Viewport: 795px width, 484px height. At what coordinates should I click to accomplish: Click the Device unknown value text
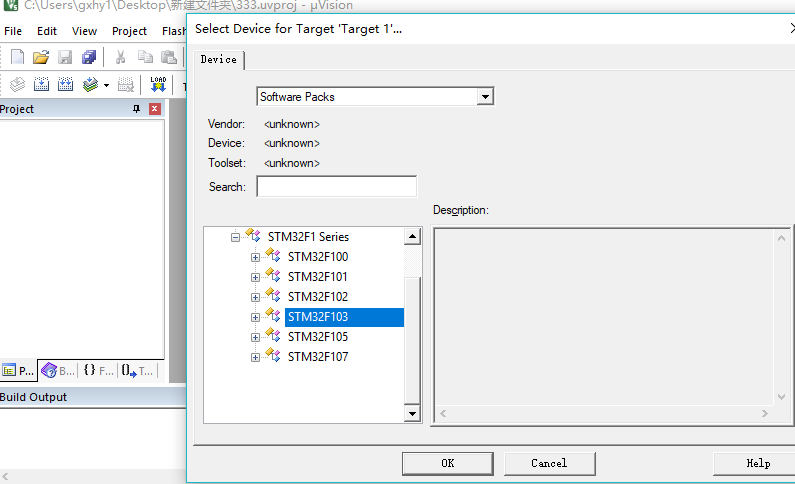click(x=292, y=143)
